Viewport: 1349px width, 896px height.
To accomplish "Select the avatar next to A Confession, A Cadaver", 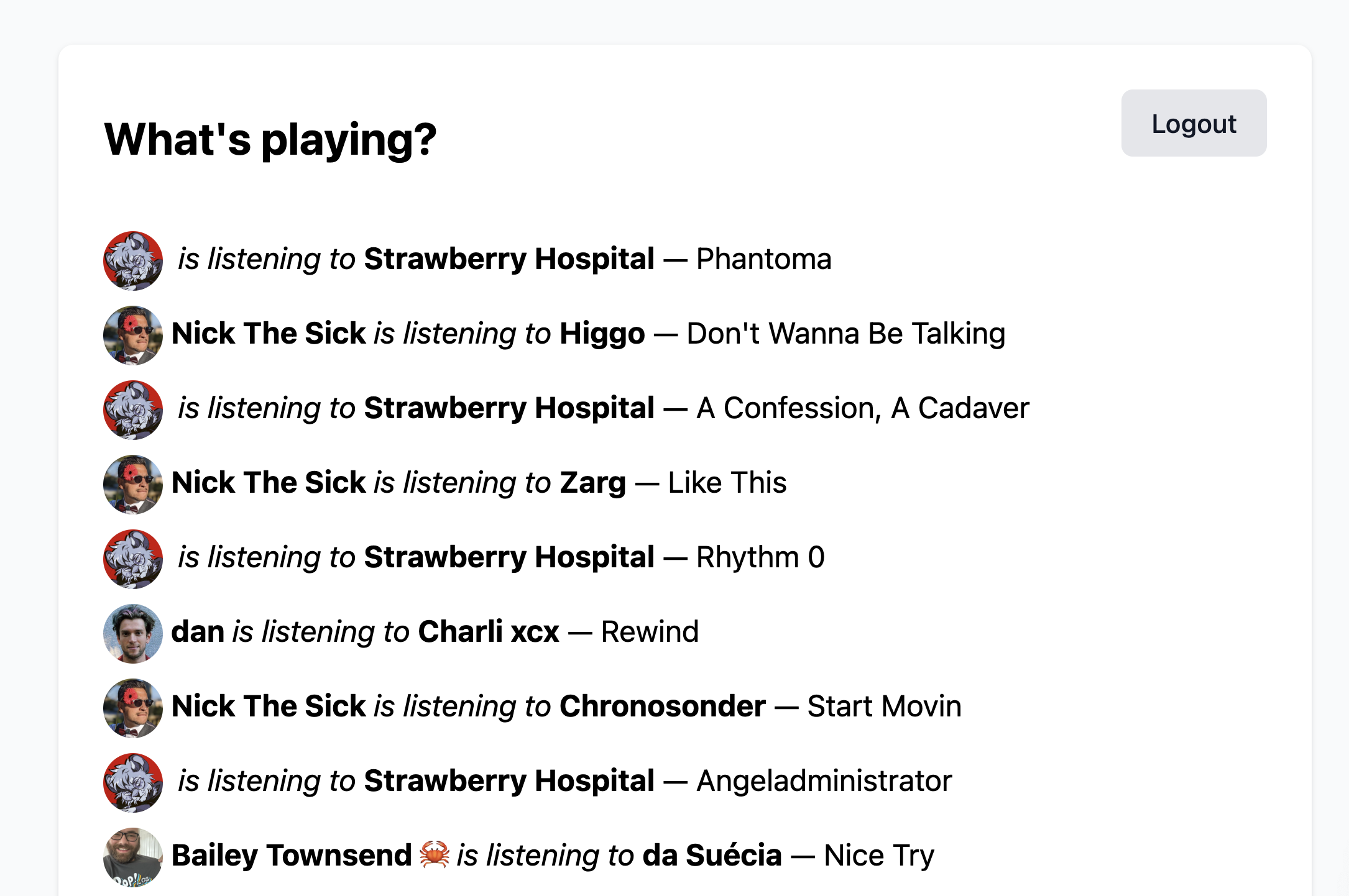I will [133, 410].
